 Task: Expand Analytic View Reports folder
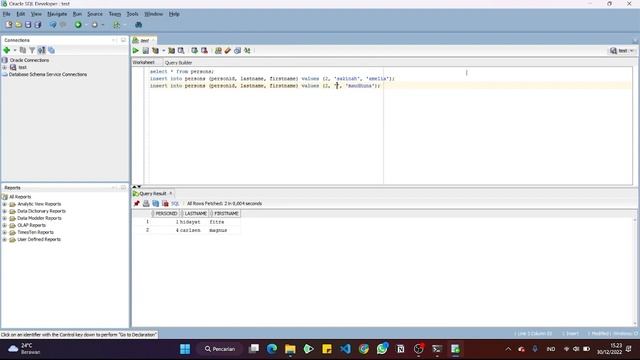click(x=5, y=204)
